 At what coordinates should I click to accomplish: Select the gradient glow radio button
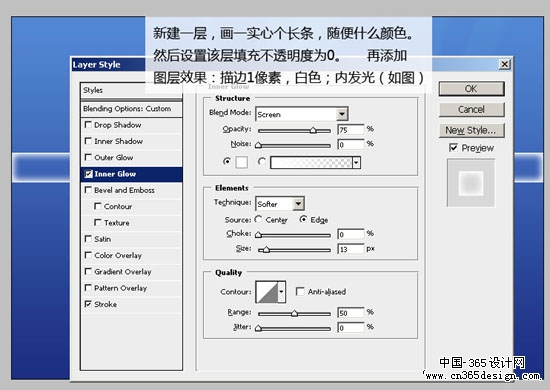click(x=261, y=161)
